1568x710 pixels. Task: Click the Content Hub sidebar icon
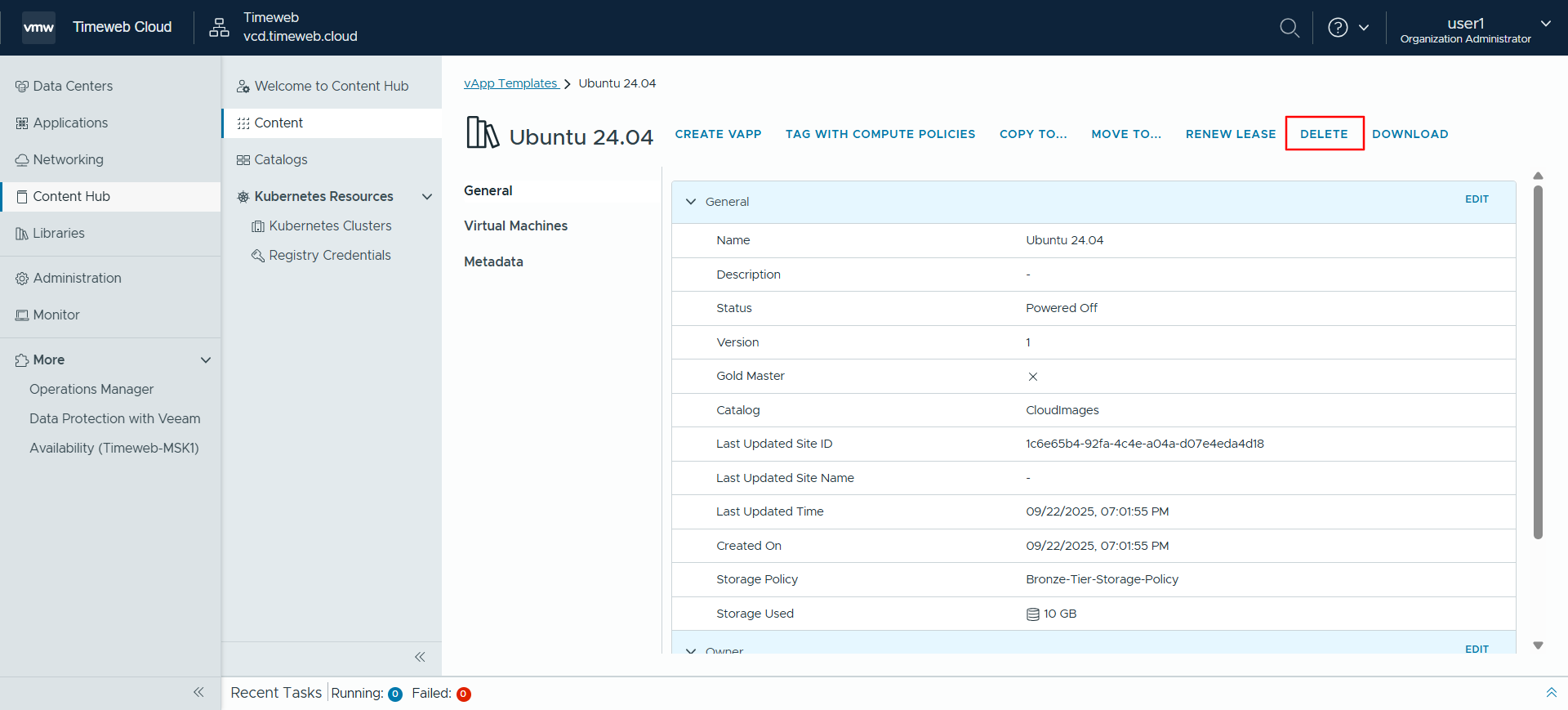tap(22, 197)
